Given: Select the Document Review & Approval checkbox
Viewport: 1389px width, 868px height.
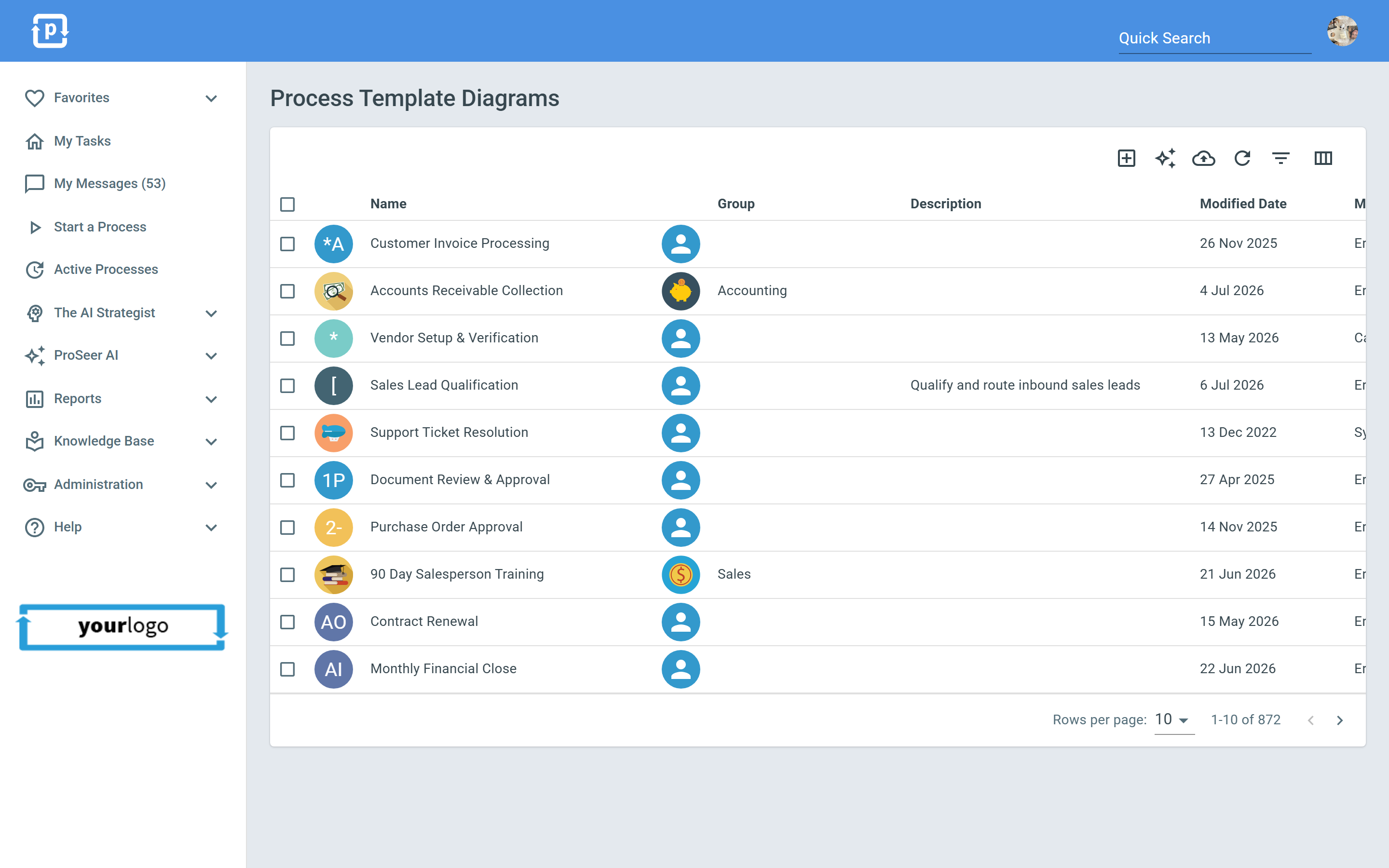Looking at the screenshot, I should click(287, 480).
